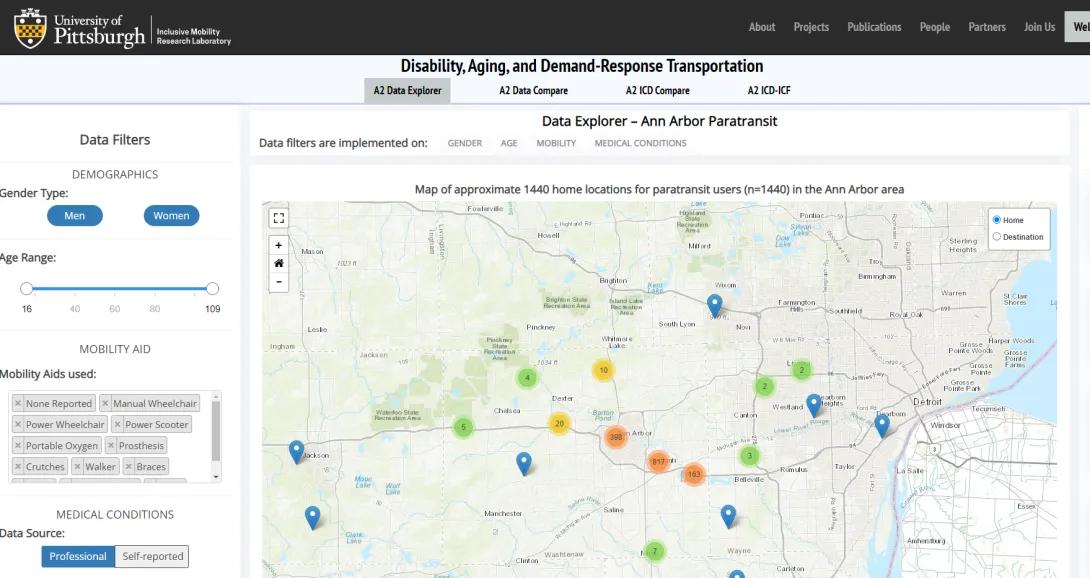Open the Publications menu item
Image resolution: width=1090 pixels, height=578 pixels.
click(874, 27)
